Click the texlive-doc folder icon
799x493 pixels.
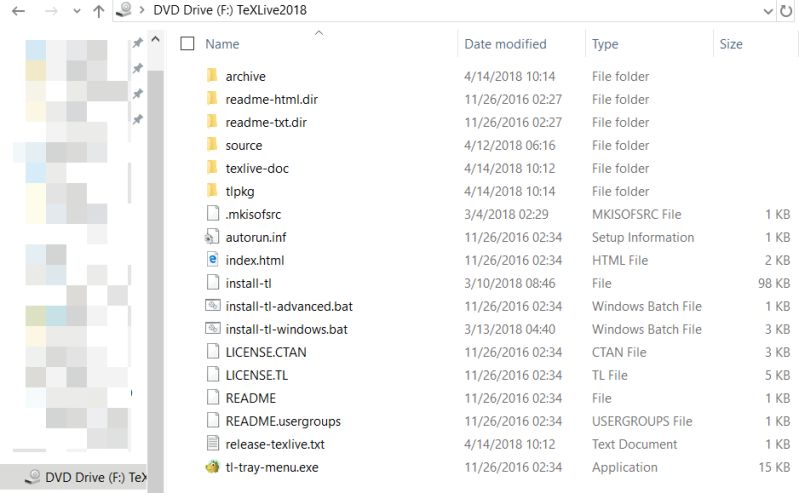(x=212, y=167)
